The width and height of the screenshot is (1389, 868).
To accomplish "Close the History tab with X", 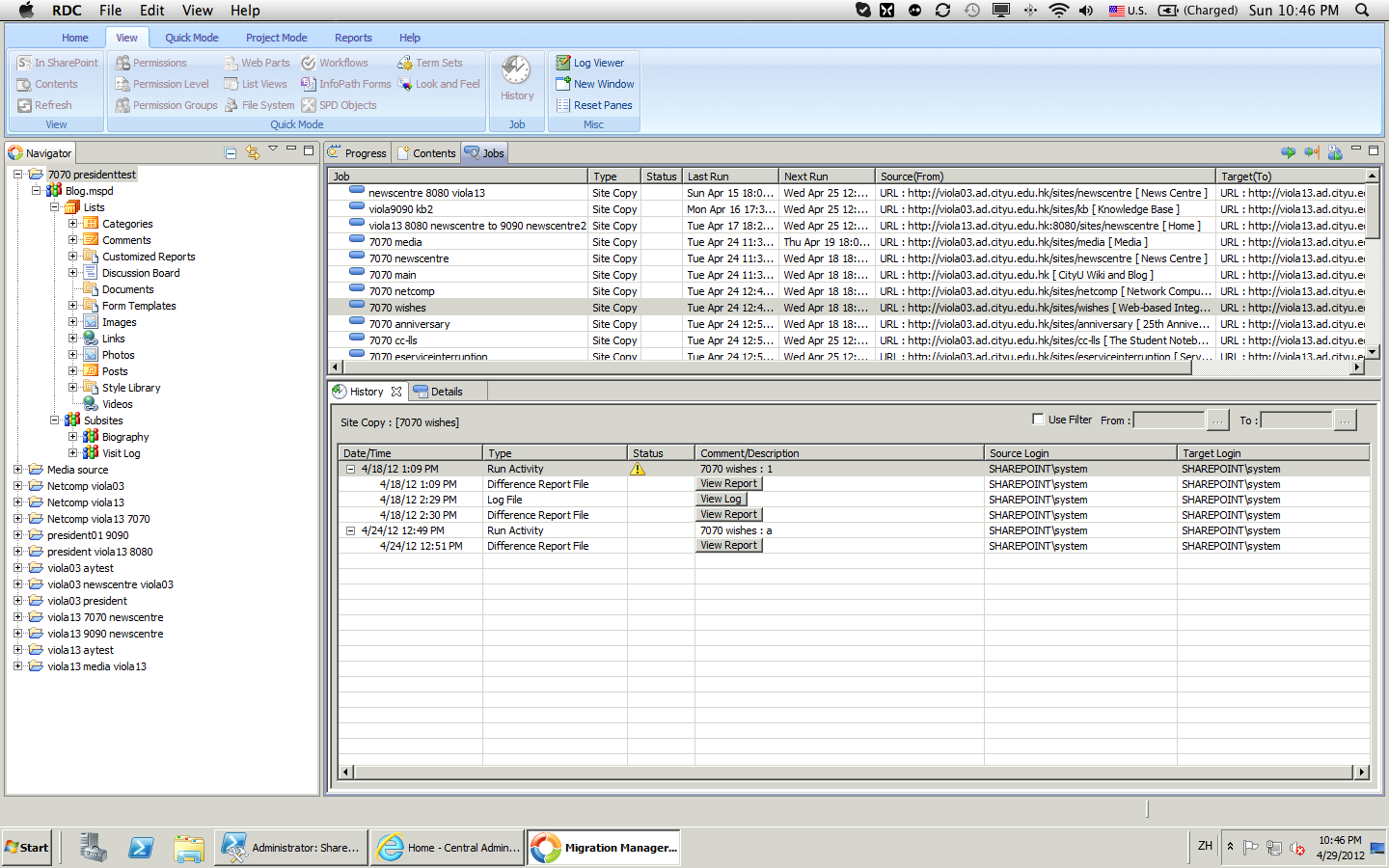I will 395,392.
